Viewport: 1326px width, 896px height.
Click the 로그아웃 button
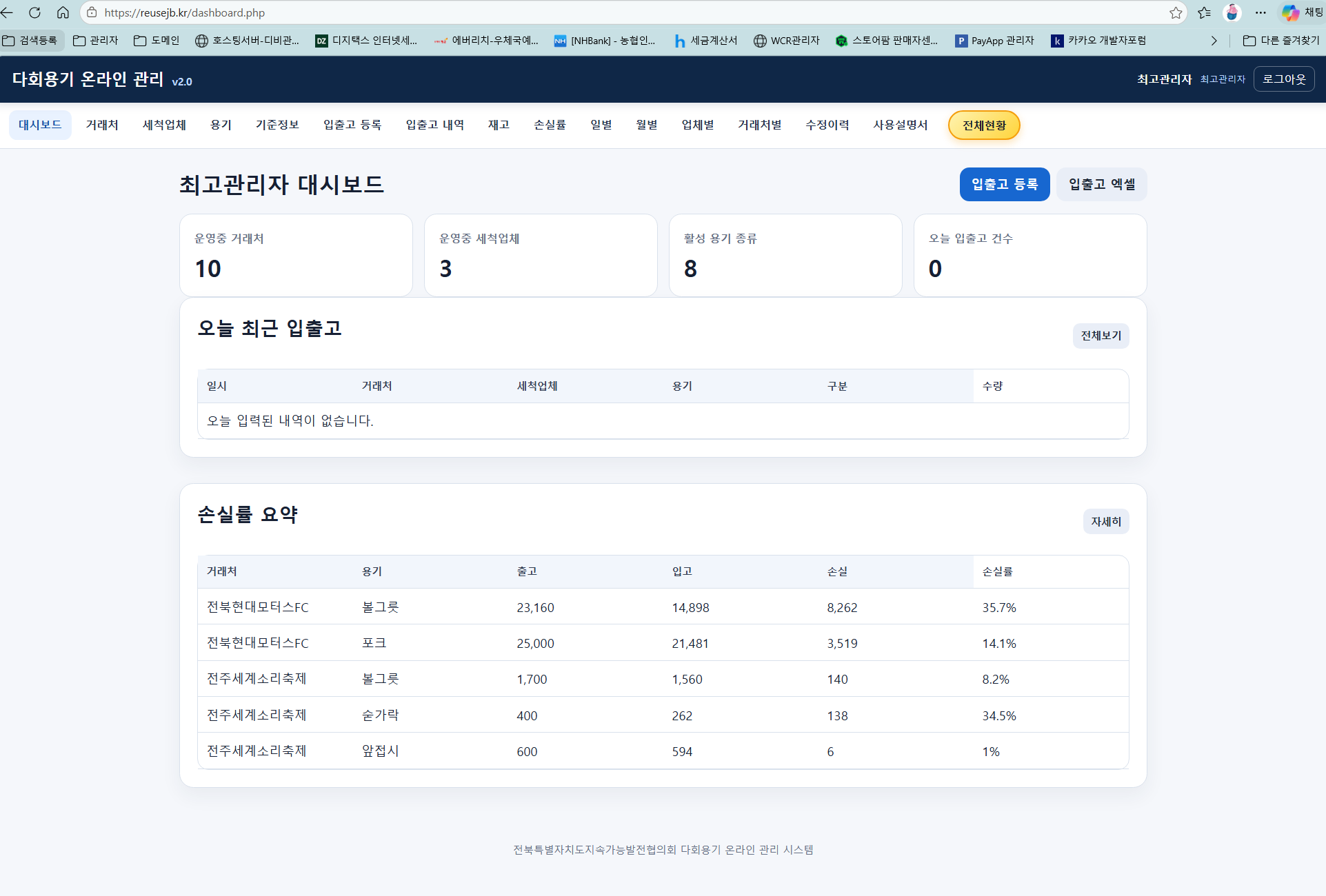pyautogui.click(x=1284, y=79)
